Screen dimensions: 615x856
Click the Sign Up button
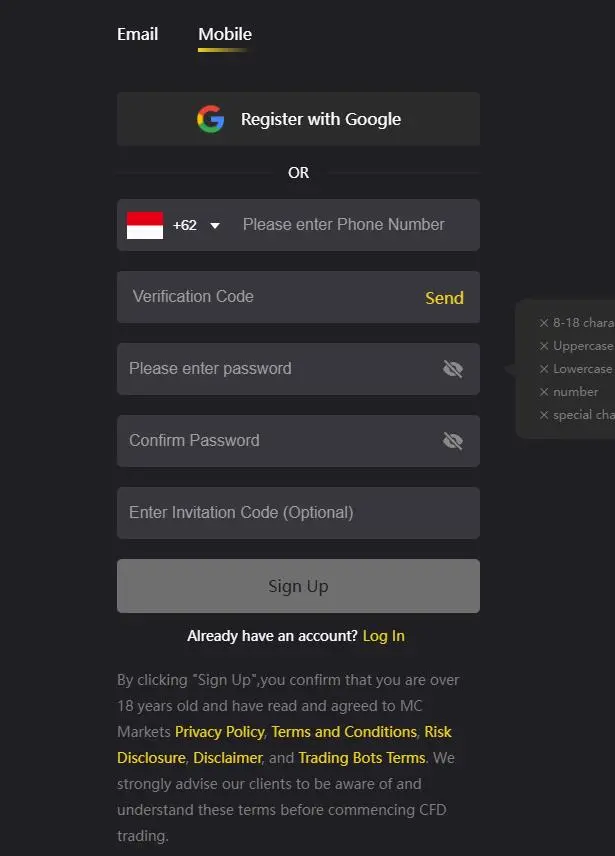[x=298, y=586]
